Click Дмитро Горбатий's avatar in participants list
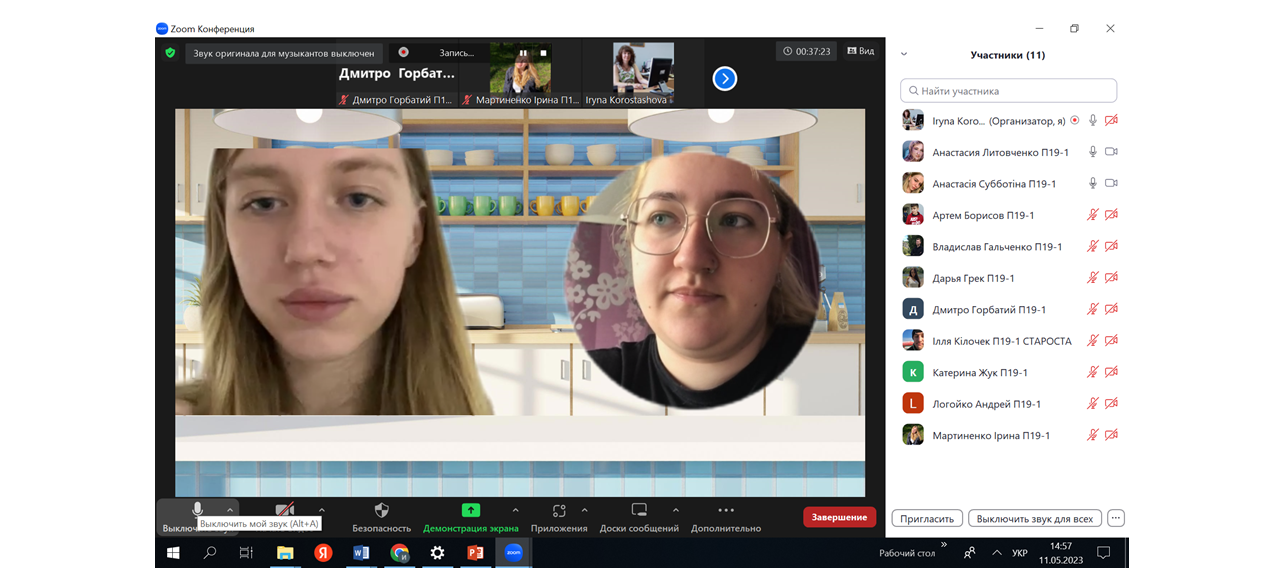The image size is (1284, 588). tap(912, 309)
